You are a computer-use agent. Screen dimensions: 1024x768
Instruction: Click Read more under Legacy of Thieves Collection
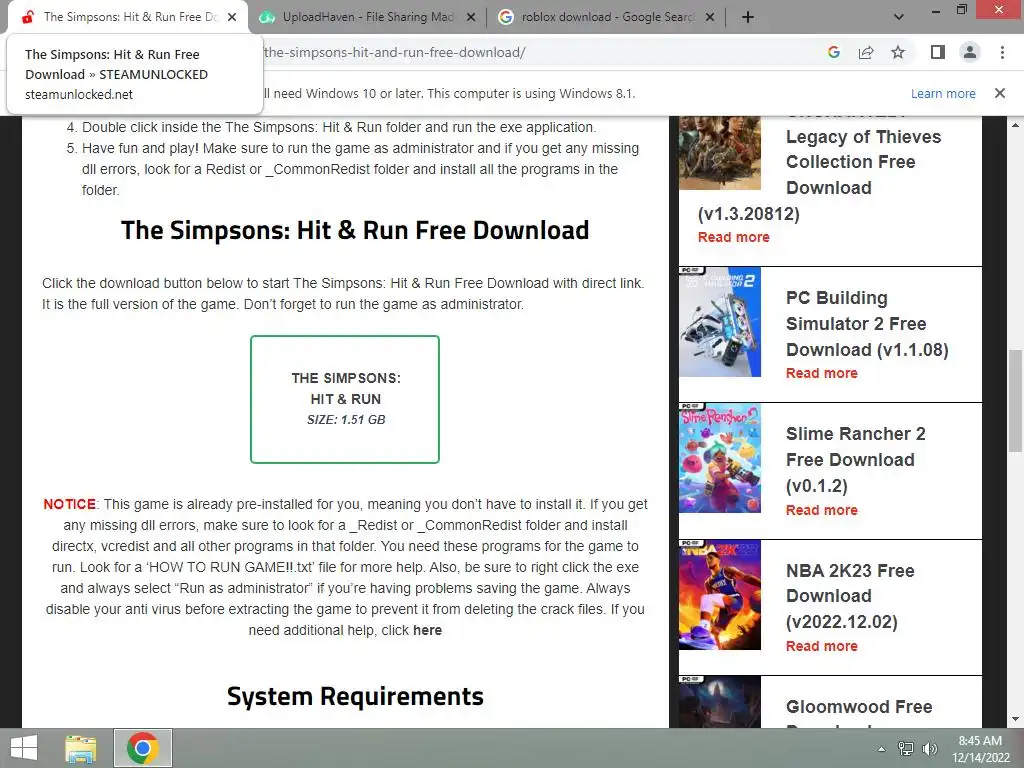pos(733,237)
